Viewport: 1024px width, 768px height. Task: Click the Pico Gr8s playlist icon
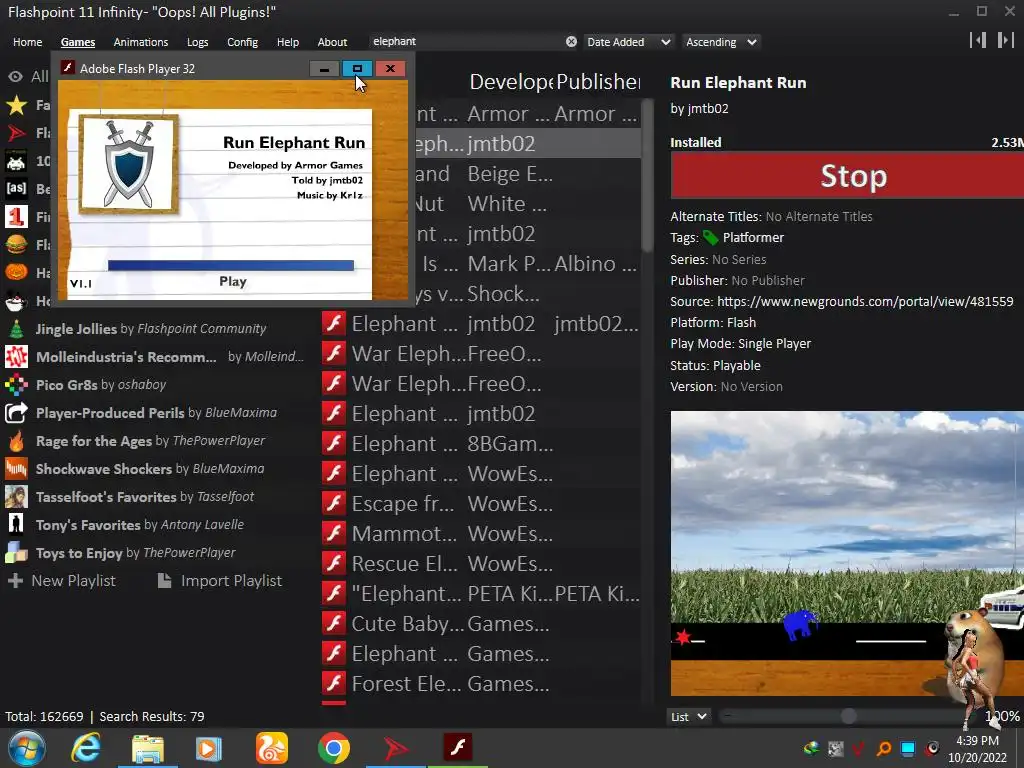(16, 385)
